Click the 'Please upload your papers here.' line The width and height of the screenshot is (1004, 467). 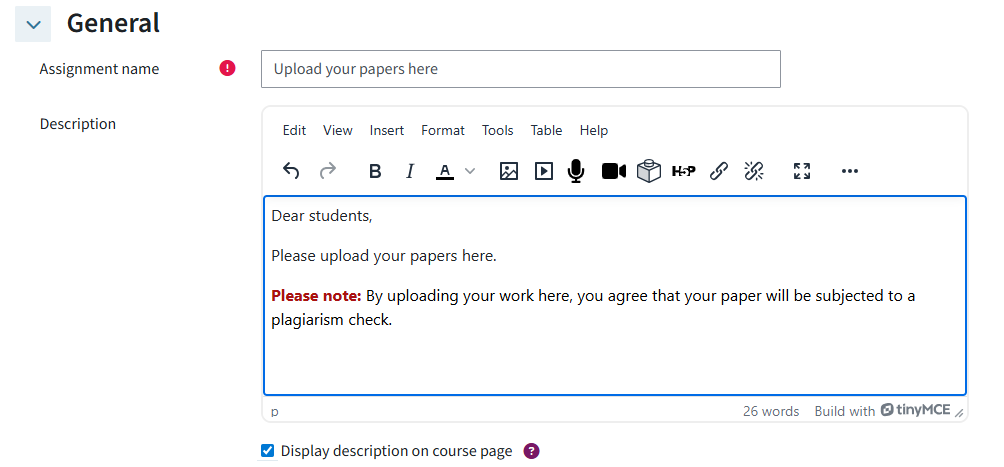pyautogui.click(x=384, y=256)
